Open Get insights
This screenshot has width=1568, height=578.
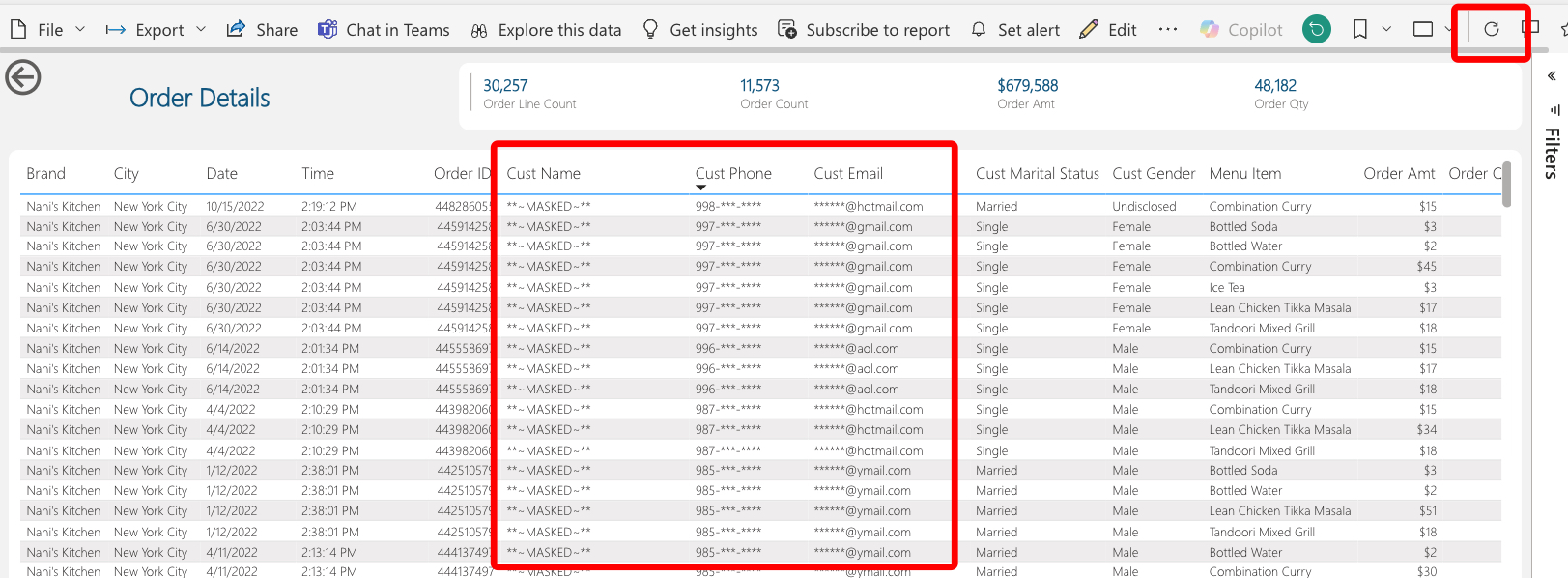pos(700,30)
